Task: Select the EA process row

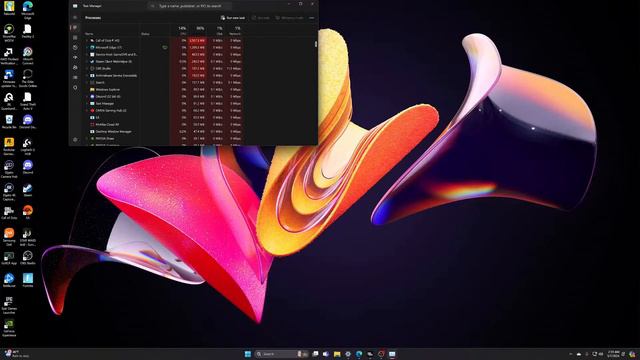Action: [163, 117]
